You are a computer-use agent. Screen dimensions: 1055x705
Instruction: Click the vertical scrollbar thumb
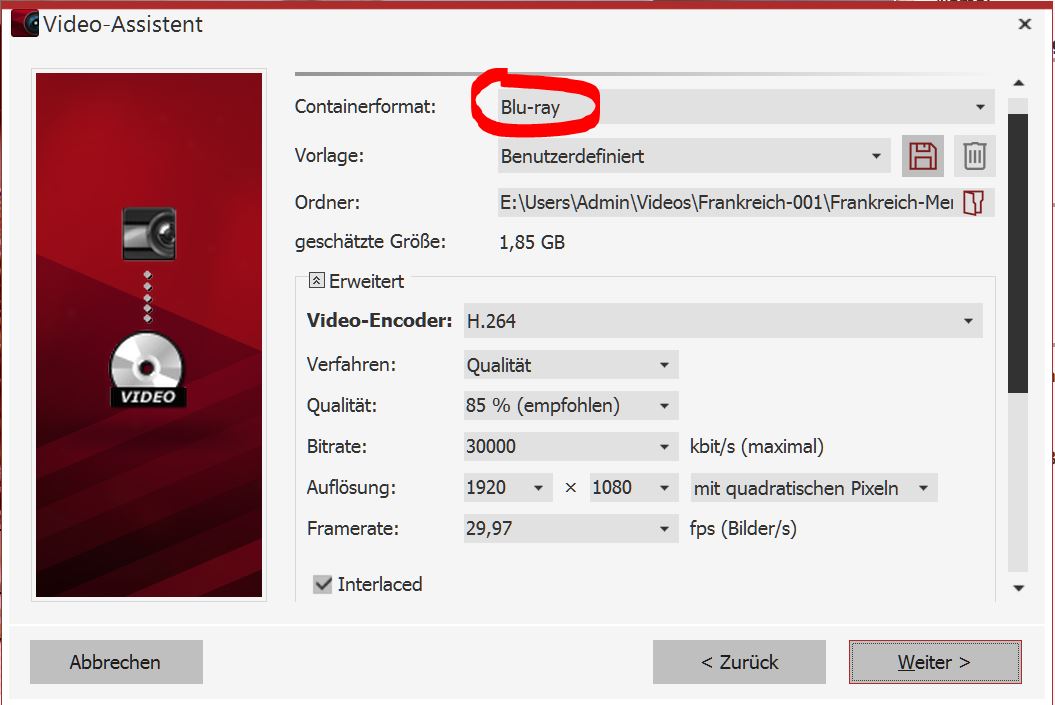(1018, 253)
